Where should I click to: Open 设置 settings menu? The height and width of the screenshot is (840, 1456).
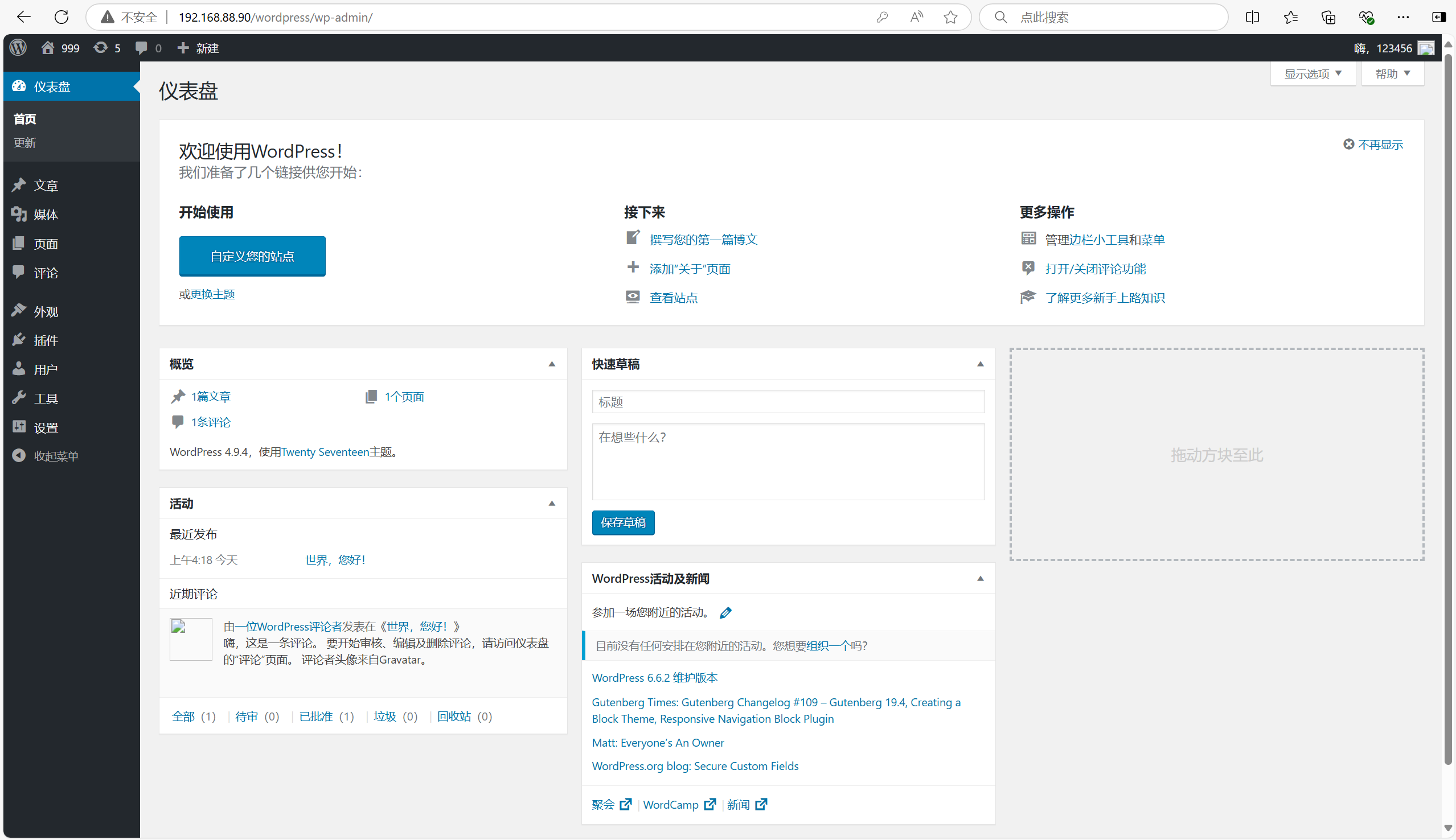pos(72,428)
